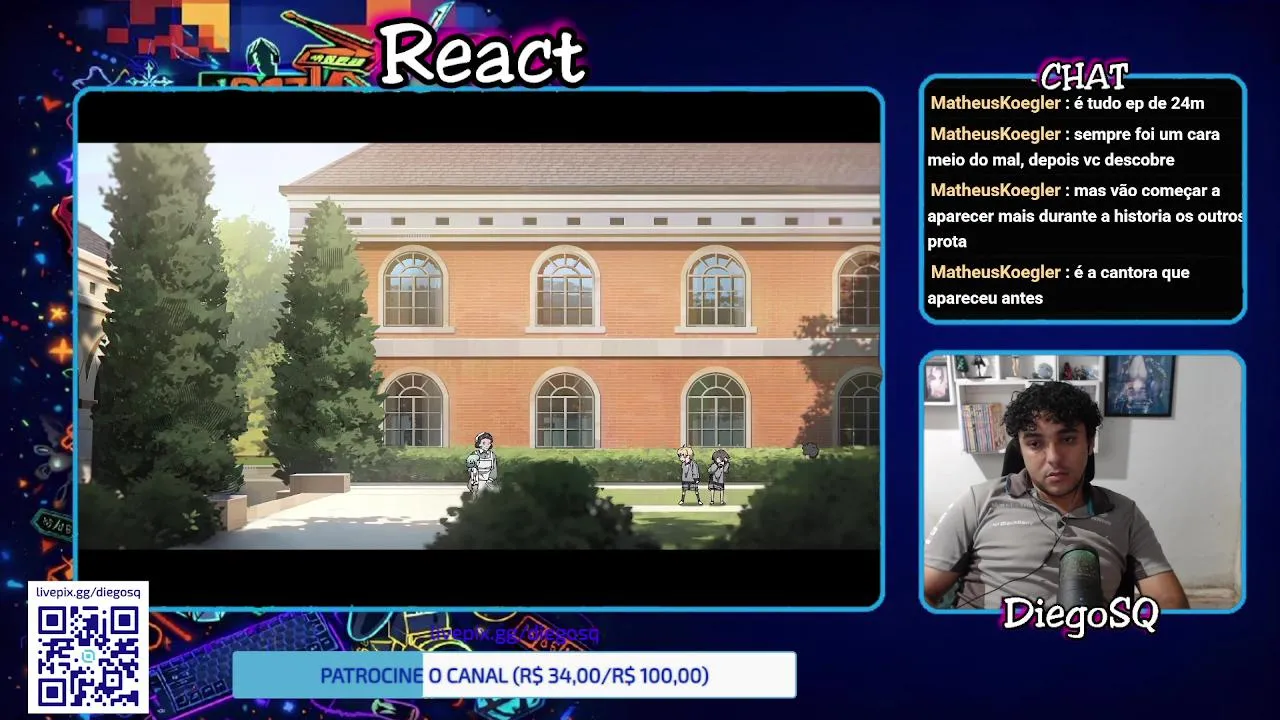Click the white-dressed character in the video
1280x720 pixels.
[x=483, y=463]
